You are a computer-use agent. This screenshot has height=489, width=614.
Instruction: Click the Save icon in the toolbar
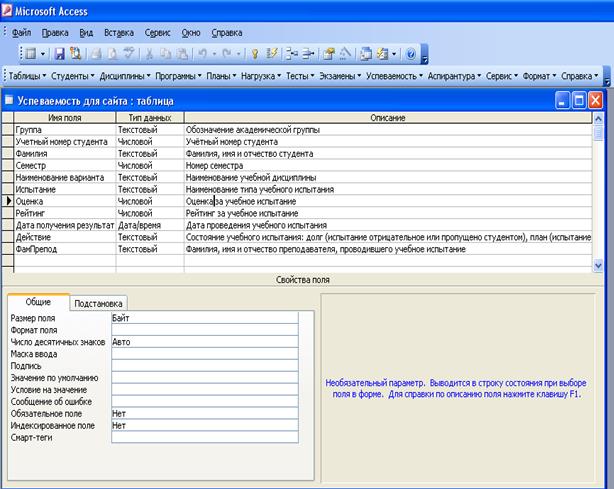point(59,54)
